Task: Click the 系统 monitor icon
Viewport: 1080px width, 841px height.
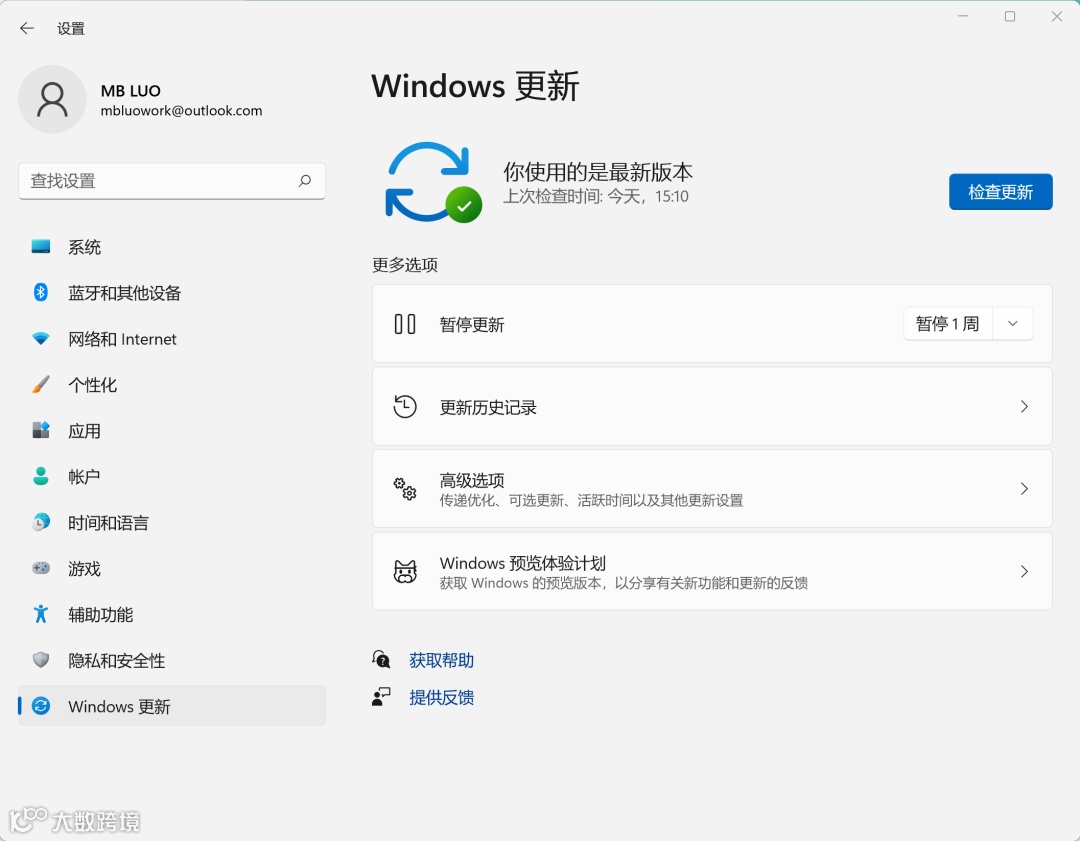Action: (x=41, y=247)
